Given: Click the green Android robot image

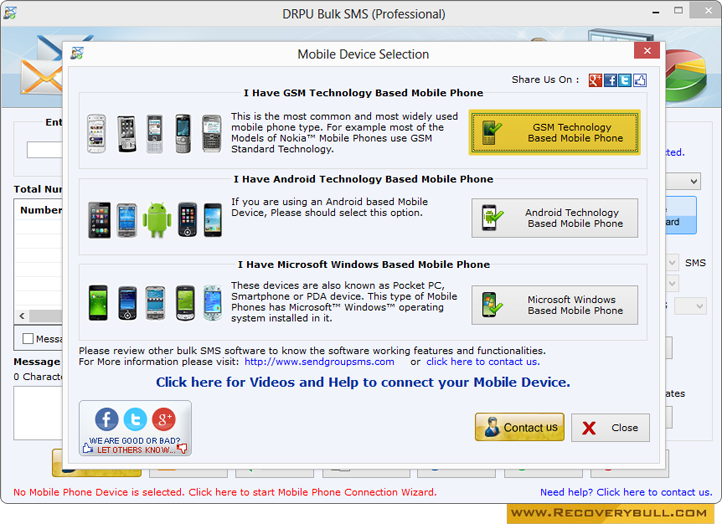Looking at the screenshot, I should tap(157, 220).
